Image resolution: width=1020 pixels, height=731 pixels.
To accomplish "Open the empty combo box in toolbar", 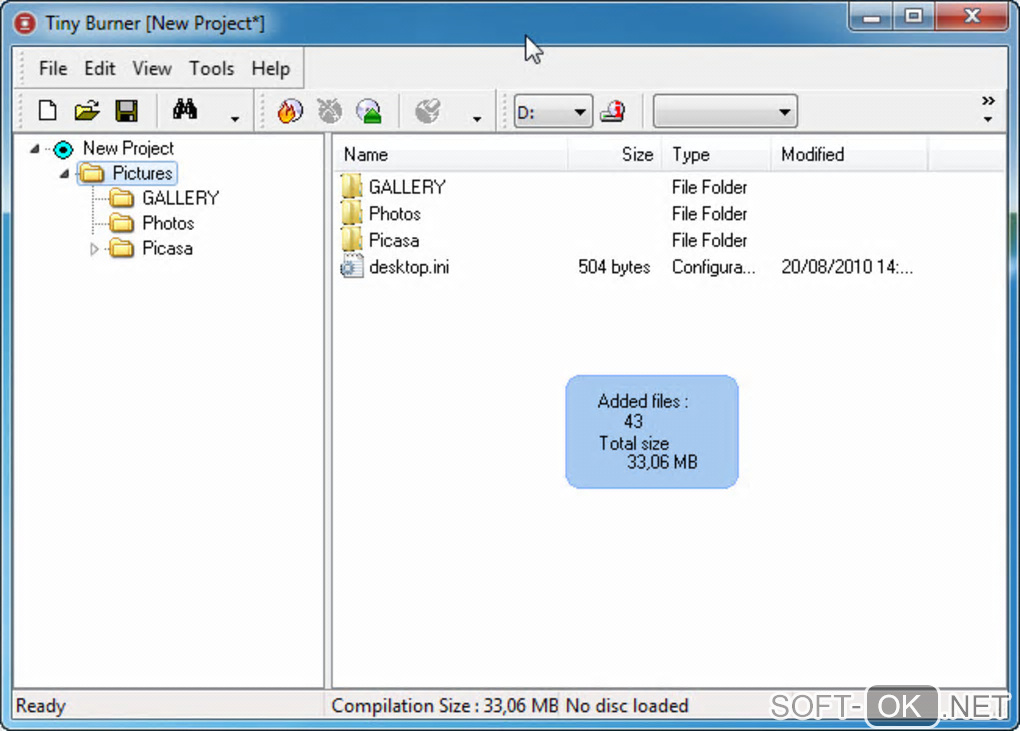I will 725,112.
